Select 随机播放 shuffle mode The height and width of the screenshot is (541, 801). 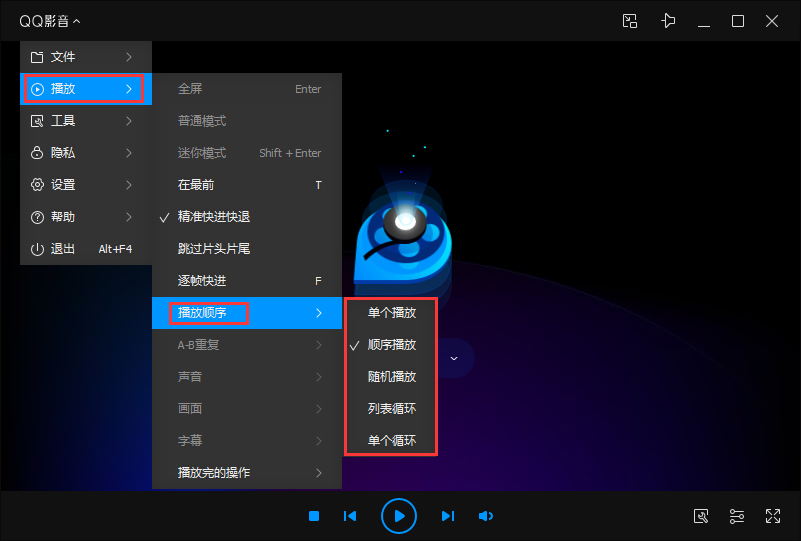click(391, 377)
